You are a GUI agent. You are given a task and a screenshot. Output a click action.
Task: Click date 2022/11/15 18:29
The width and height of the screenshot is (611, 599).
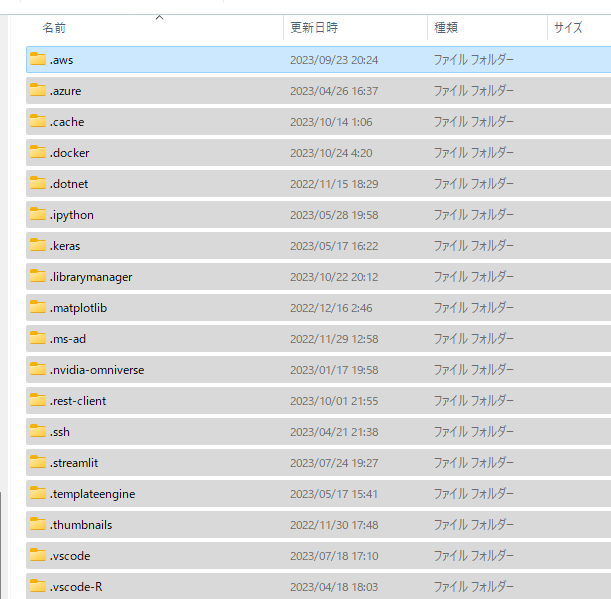click(x=334, y=184)
